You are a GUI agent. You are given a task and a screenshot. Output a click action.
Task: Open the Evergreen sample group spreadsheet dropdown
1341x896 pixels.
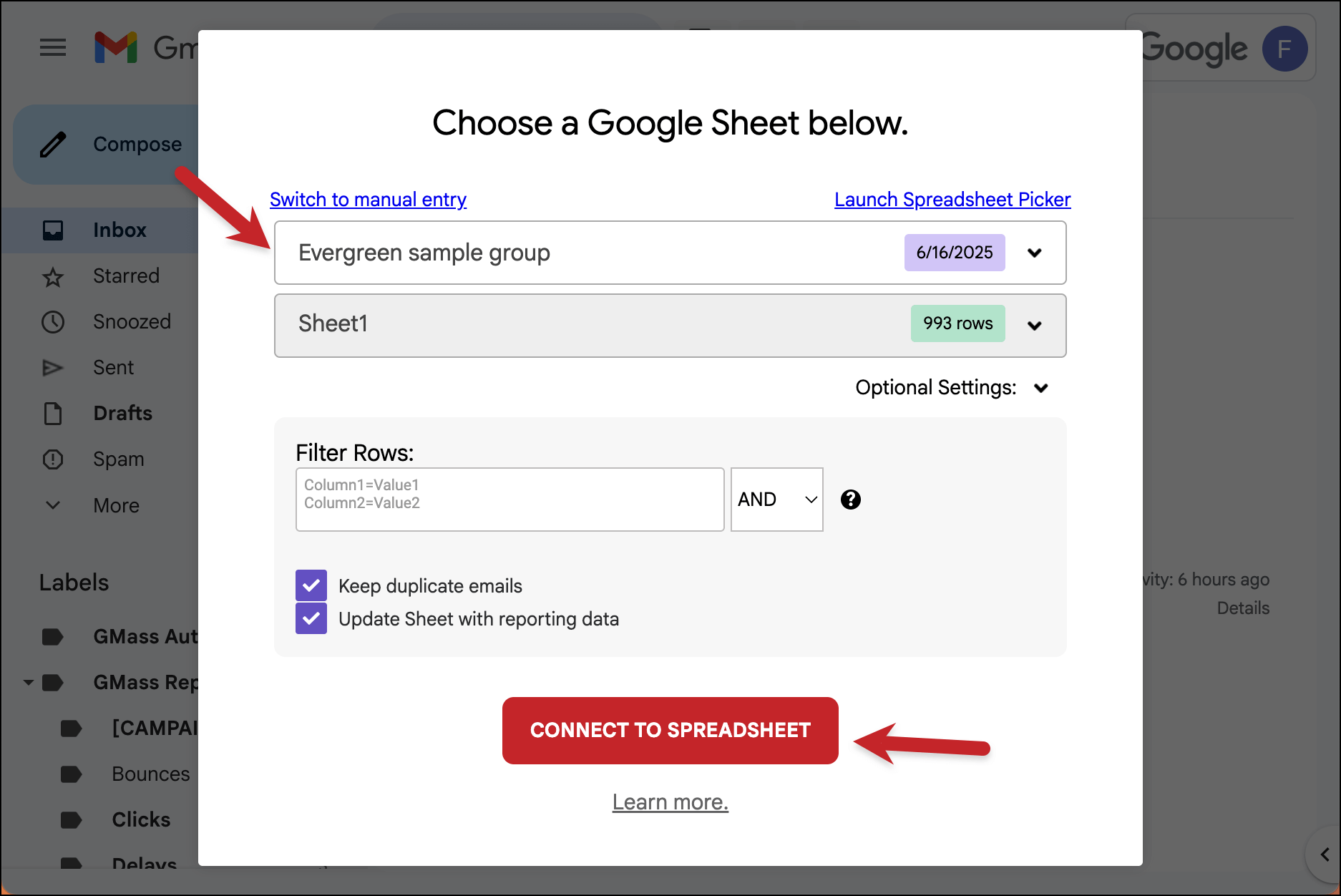pos(670,253)
